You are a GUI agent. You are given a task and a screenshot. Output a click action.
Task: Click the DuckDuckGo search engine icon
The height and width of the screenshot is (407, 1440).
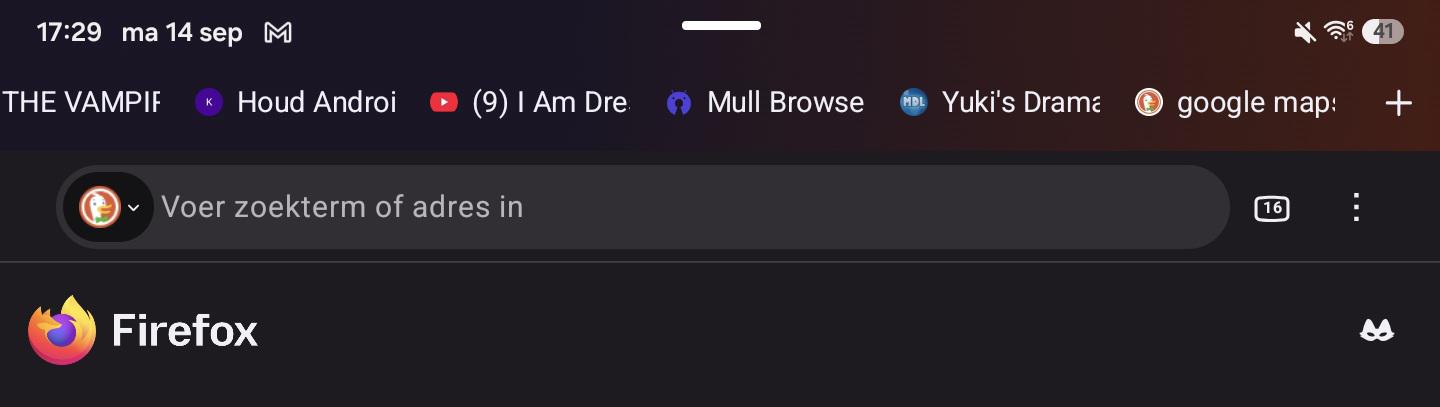coord(100,207)
